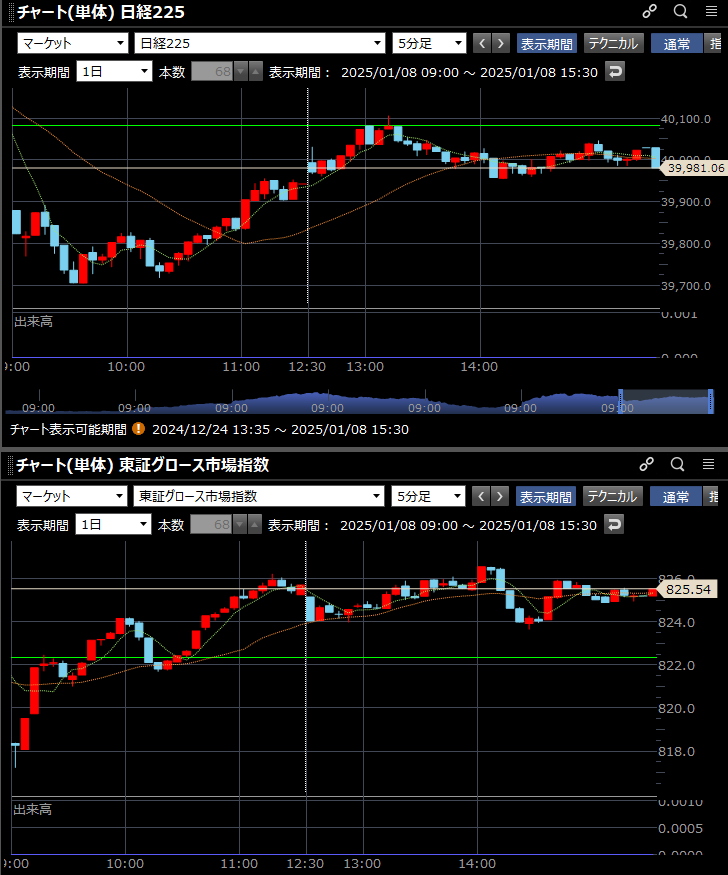Click search icon in 日経225 chart header
Viewport: 728px width, 875px height.
click(680, 11)
